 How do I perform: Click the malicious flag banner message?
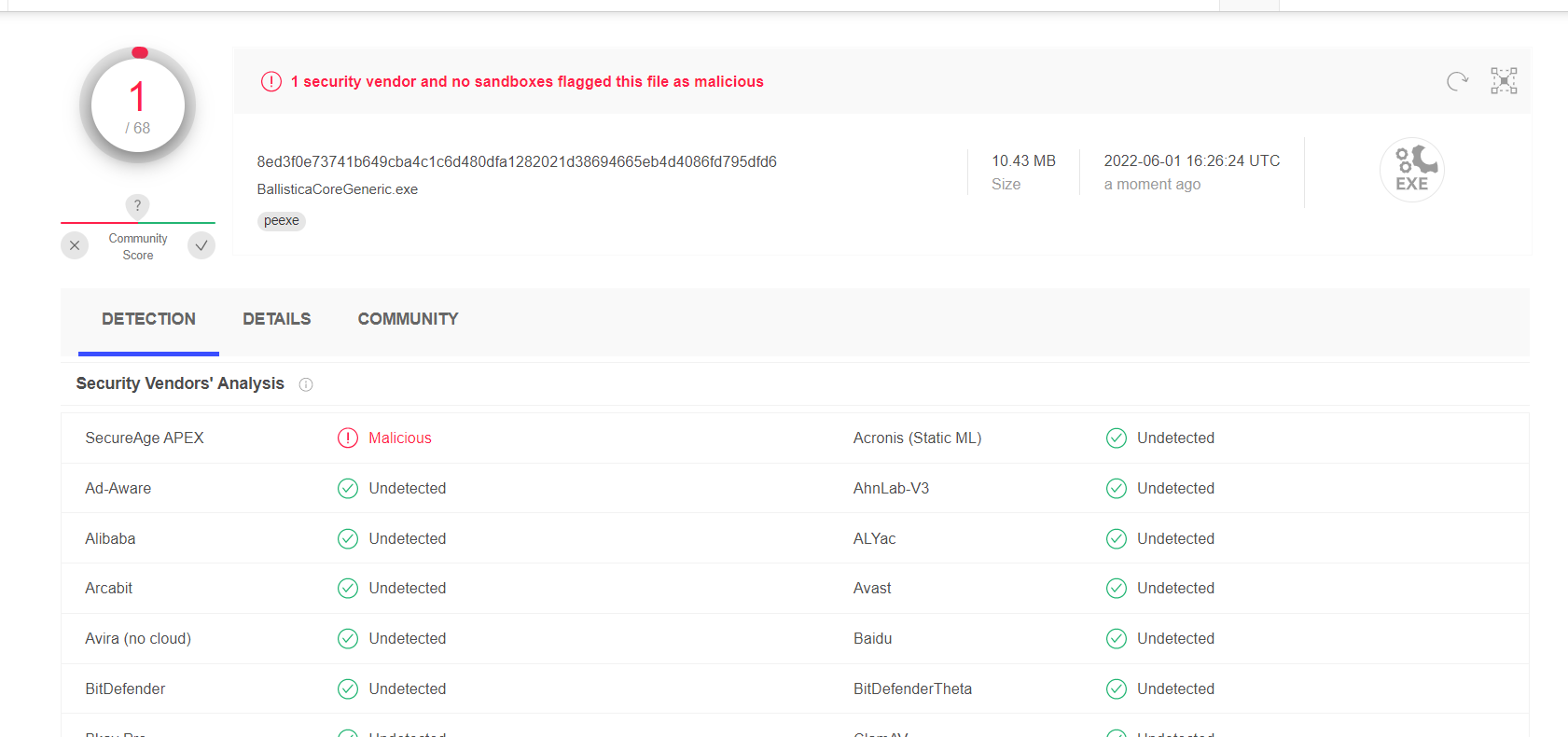tap(527, 82)
